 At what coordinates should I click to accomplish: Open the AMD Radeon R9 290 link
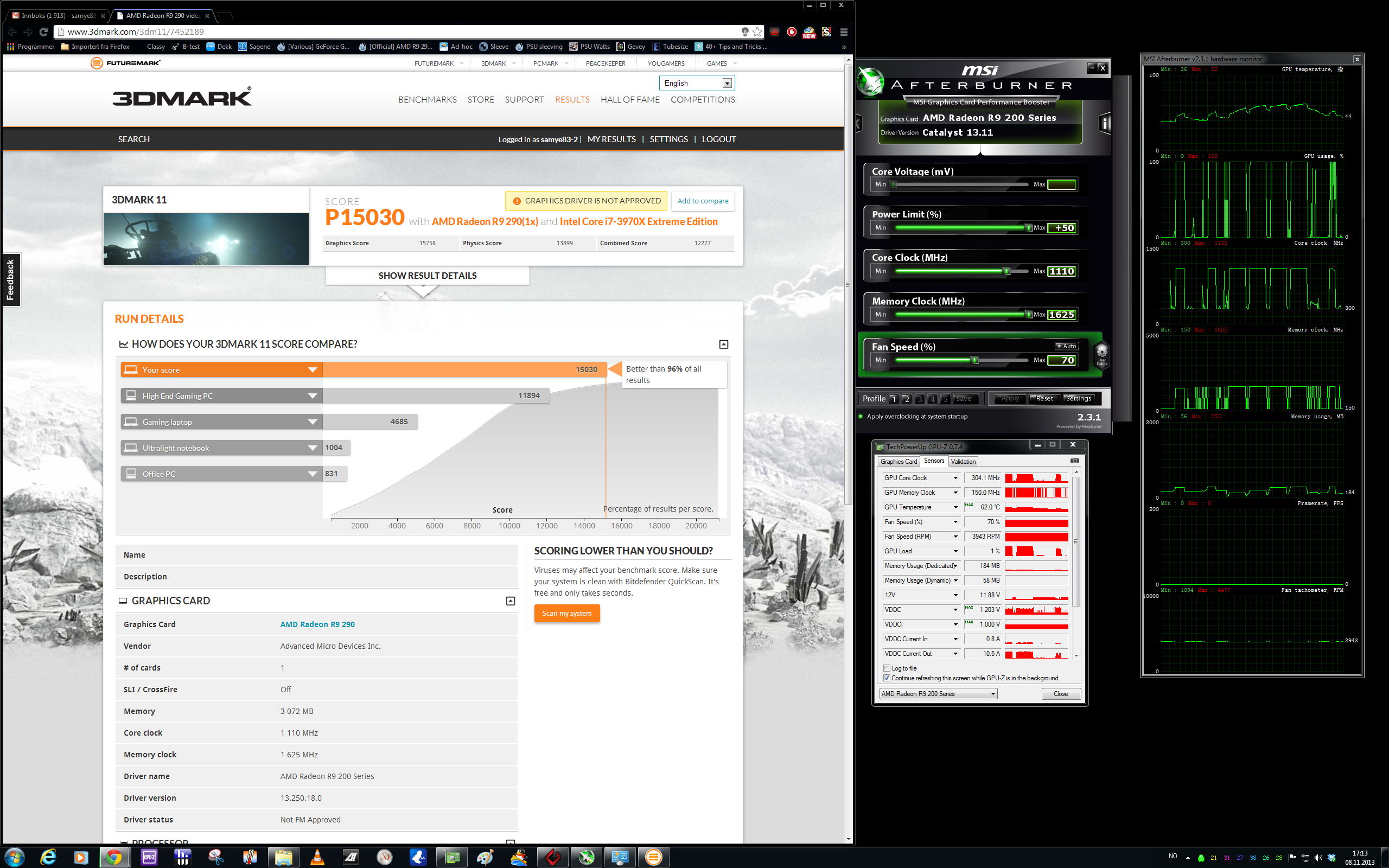tap(317, 624)
